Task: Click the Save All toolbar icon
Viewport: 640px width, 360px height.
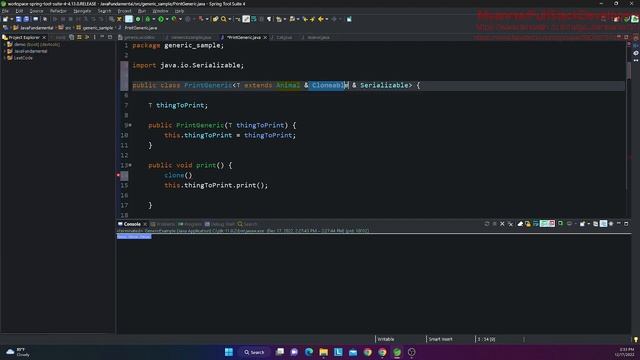Action: [26, 19]
